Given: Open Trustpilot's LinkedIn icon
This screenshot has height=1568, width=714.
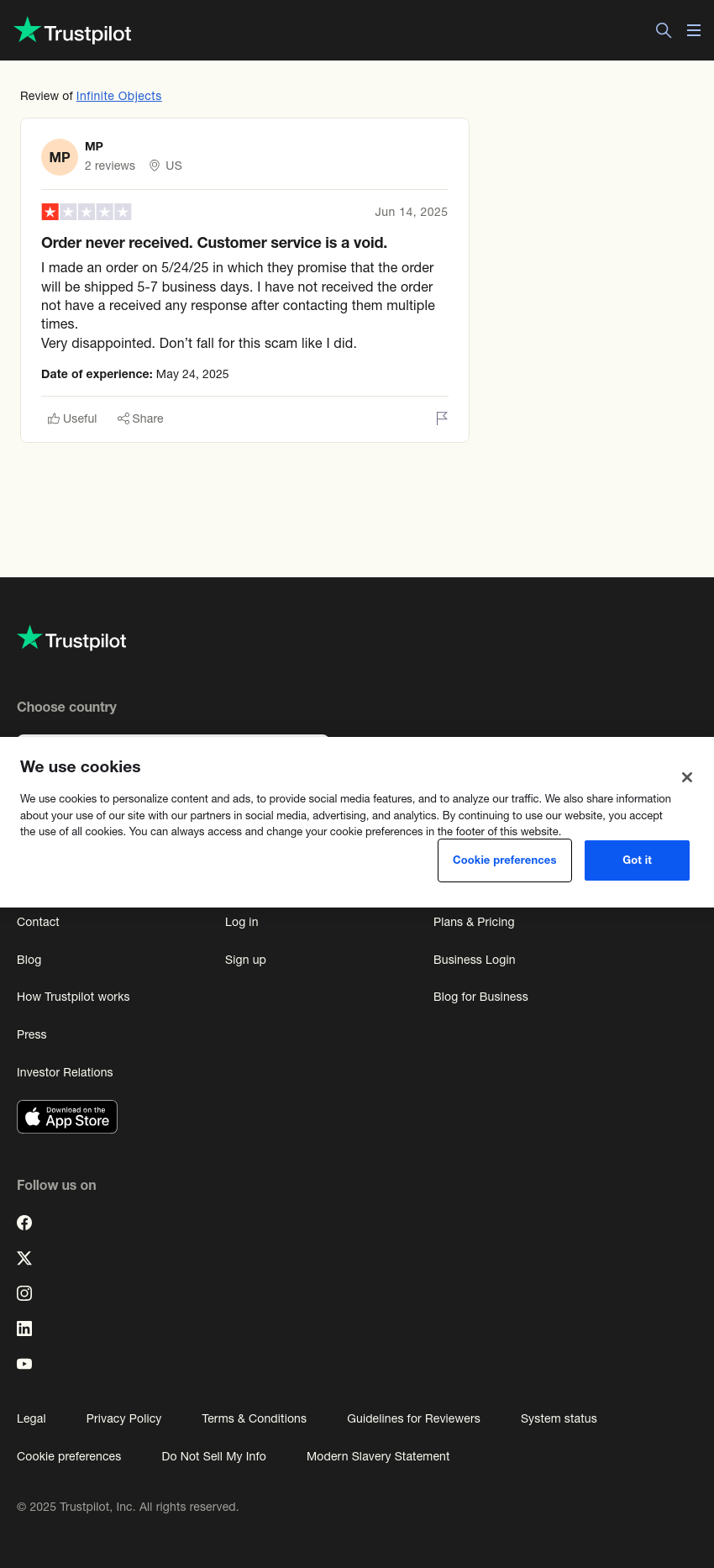Looking at the screenshot, I should pos(24,1329).
